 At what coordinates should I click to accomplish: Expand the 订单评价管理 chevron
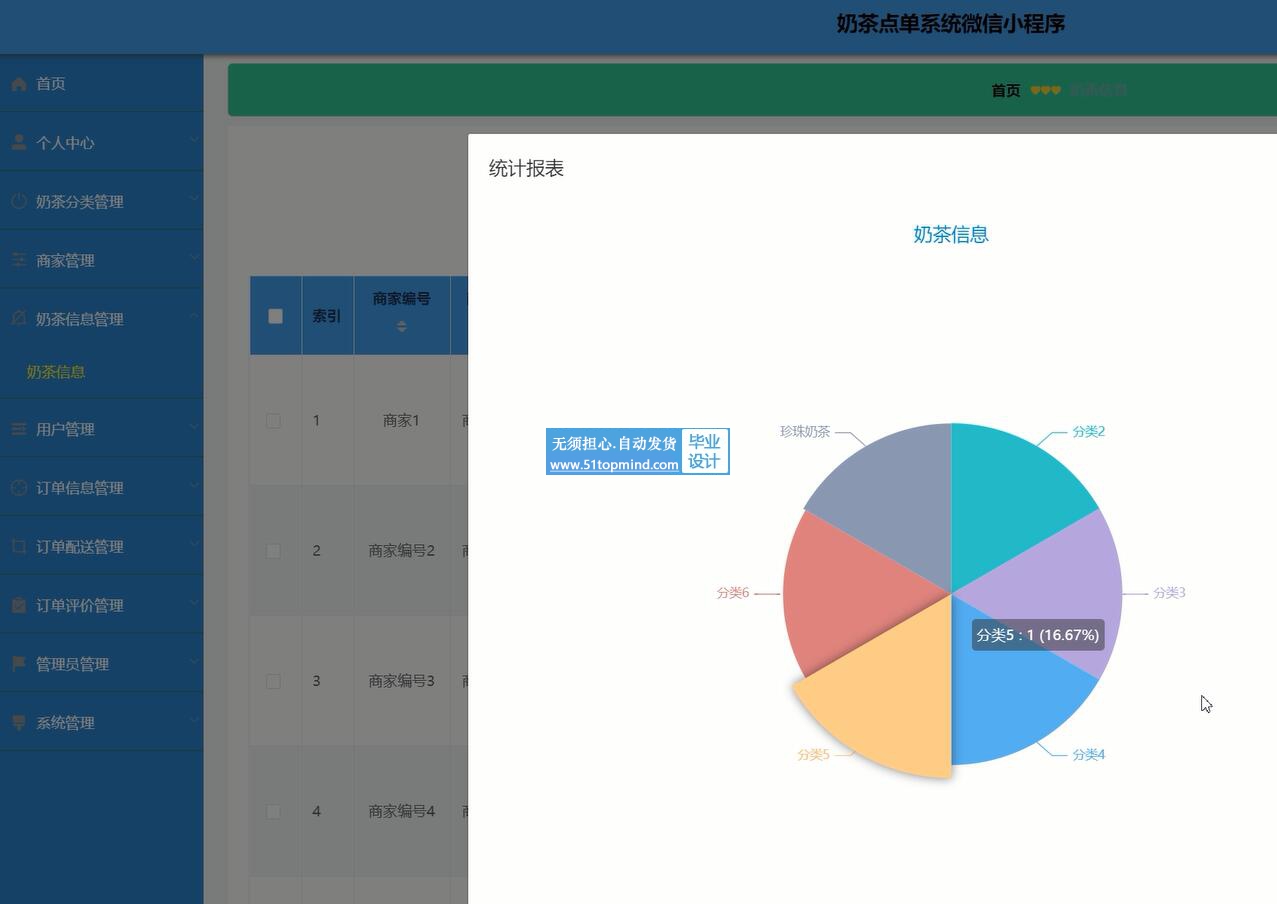tap(194, 604)
